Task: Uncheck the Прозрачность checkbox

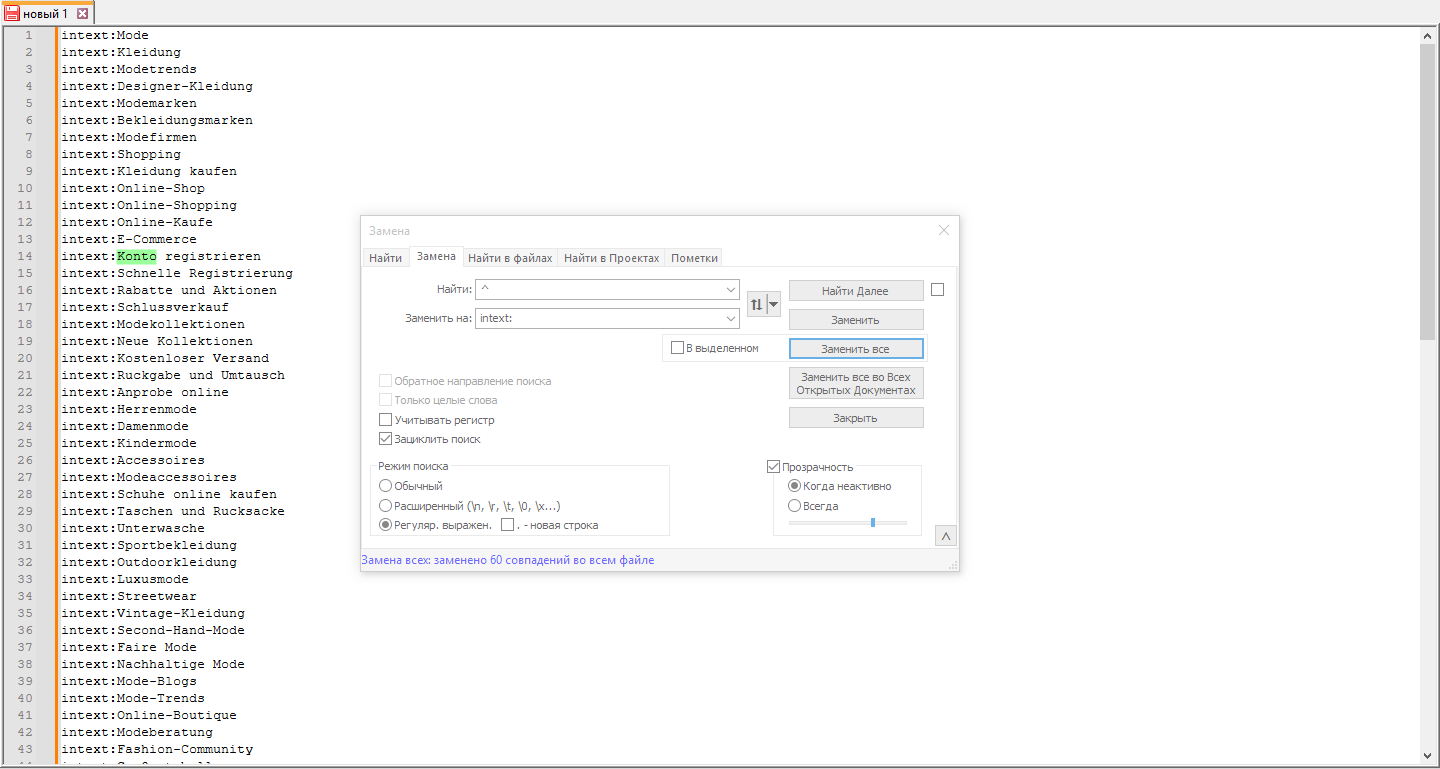Action: 773,467
